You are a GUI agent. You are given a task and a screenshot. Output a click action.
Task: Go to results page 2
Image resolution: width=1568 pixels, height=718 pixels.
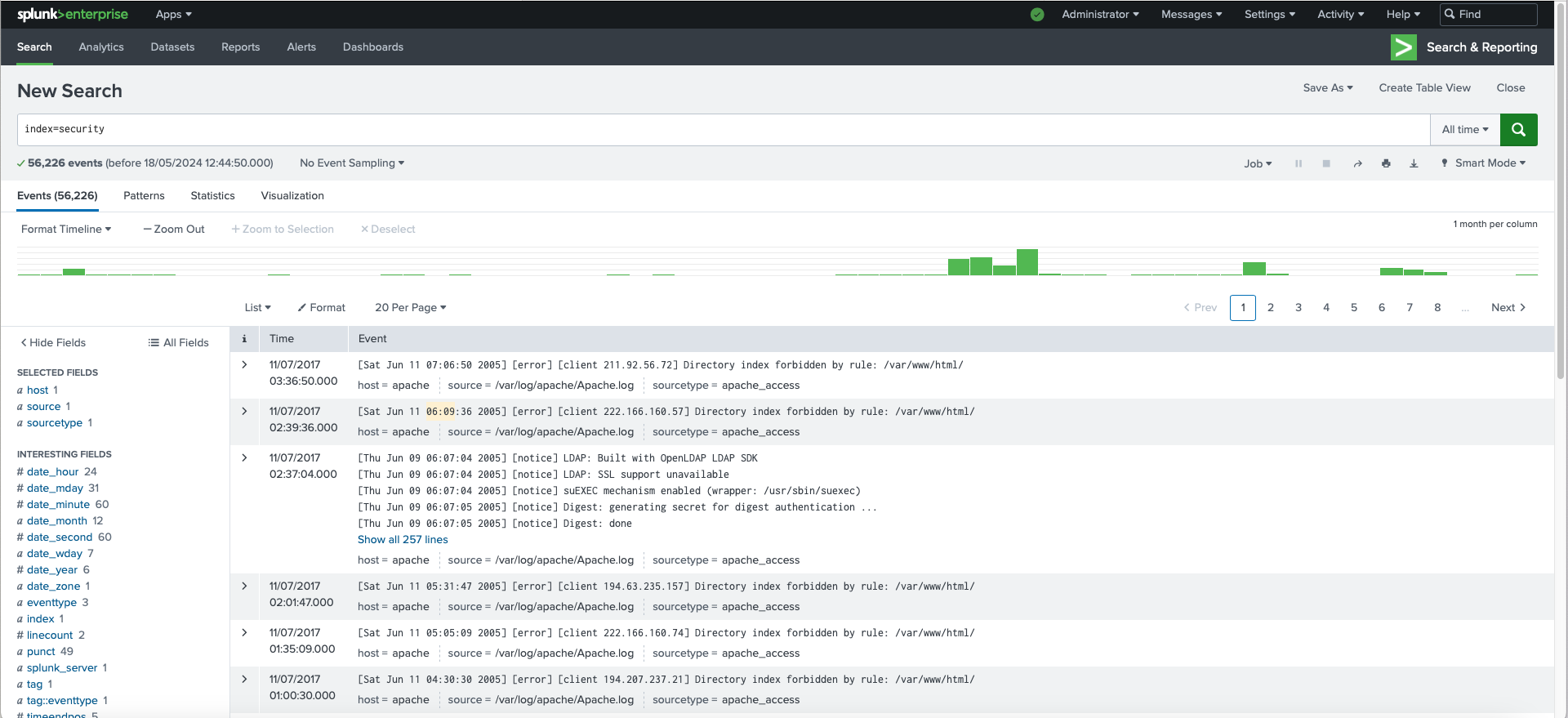click(x=1270, y=307)
